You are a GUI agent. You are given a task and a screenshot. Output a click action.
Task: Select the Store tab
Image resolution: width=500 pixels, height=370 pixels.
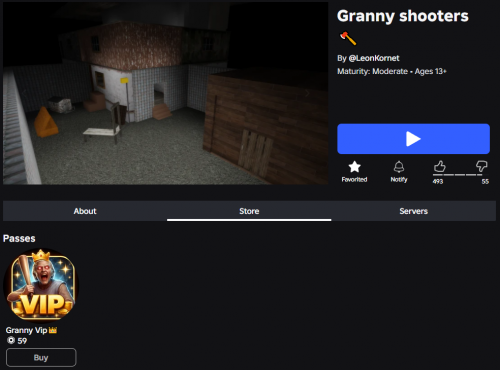[x=249, y=211]
